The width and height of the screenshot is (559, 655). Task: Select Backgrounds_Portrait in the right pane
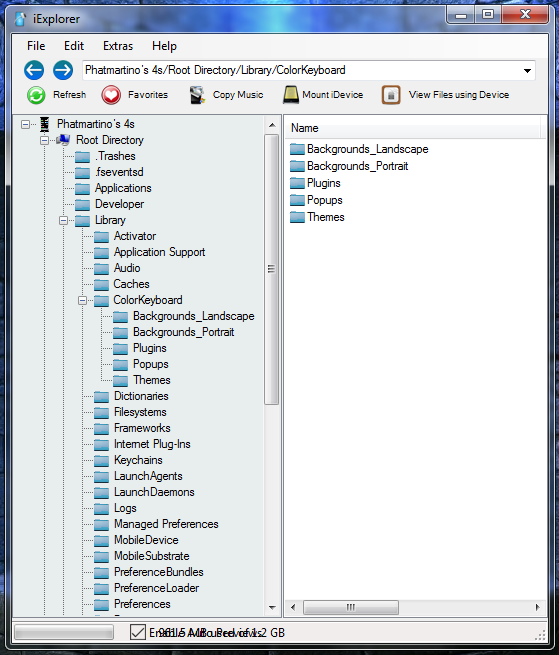pyautogui.click(x=357, y=166)
